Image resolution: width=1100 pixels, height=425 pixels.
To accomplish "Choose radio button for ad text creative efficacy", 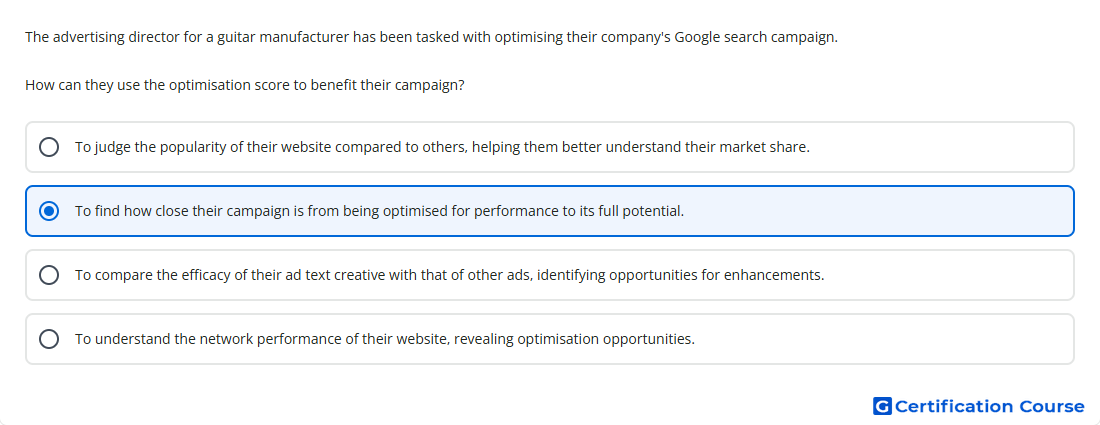I will [49, 275].
